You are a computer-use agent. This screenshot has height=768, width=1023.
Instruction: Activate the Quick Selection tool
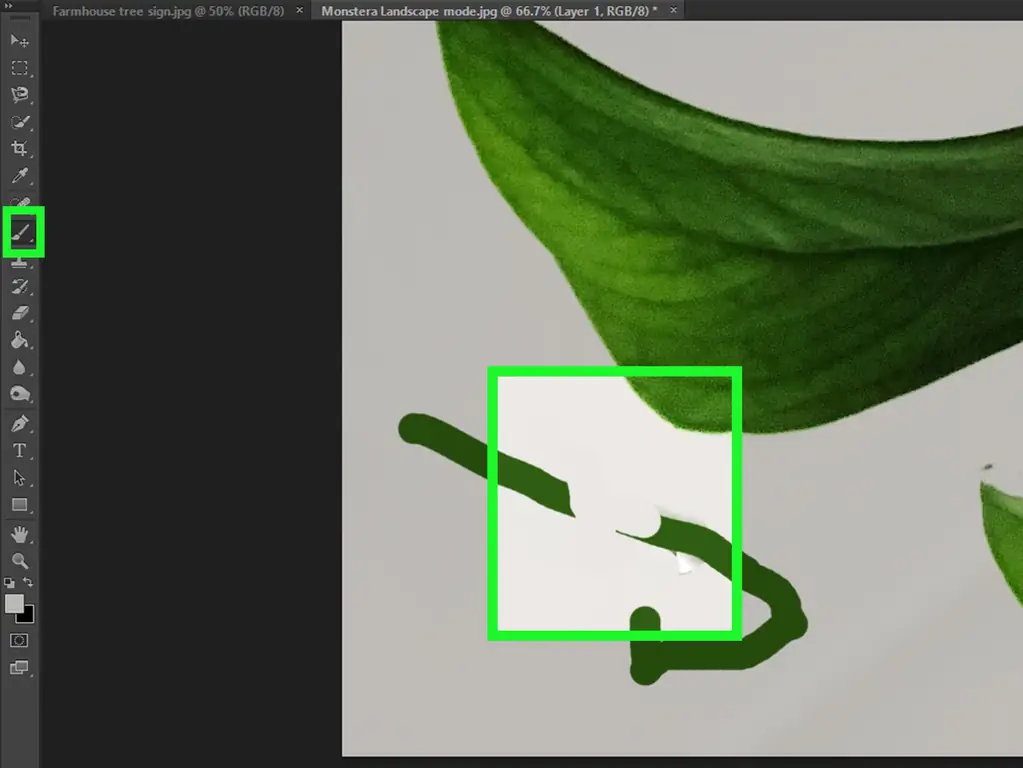click(20, 122)
